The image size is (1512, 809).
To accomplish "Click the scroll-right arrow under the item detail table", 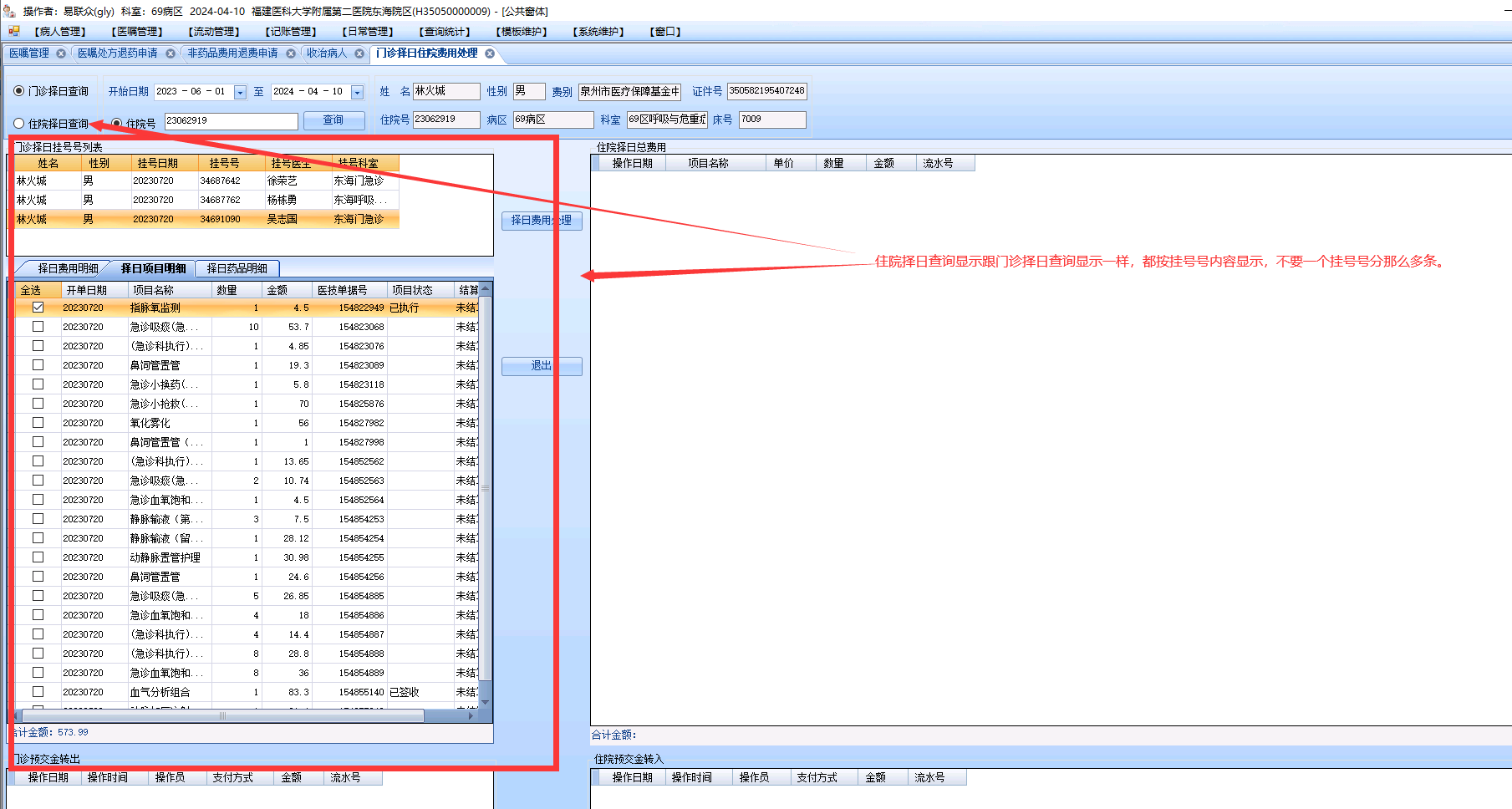I will pyautogui.click(x=471, y=715).
